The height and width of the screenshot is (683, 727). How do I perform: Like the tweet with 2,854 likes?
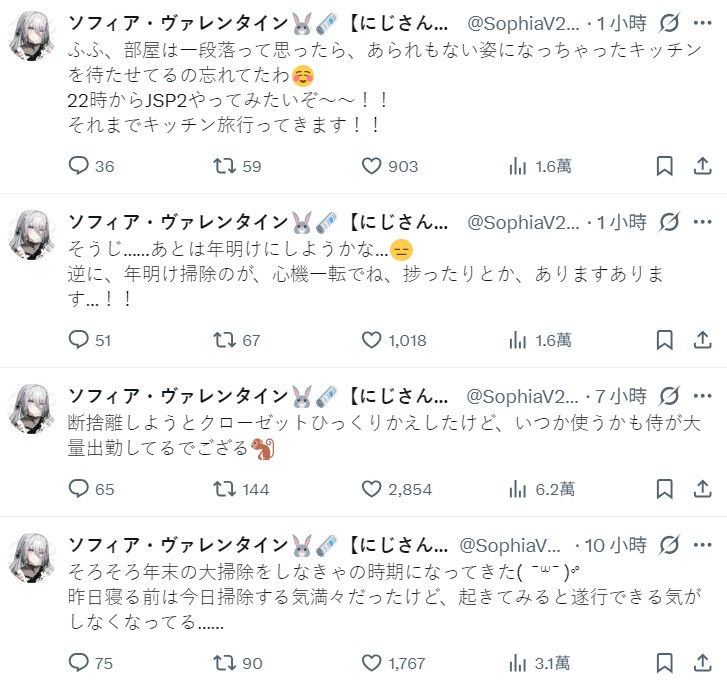point(372,489)
